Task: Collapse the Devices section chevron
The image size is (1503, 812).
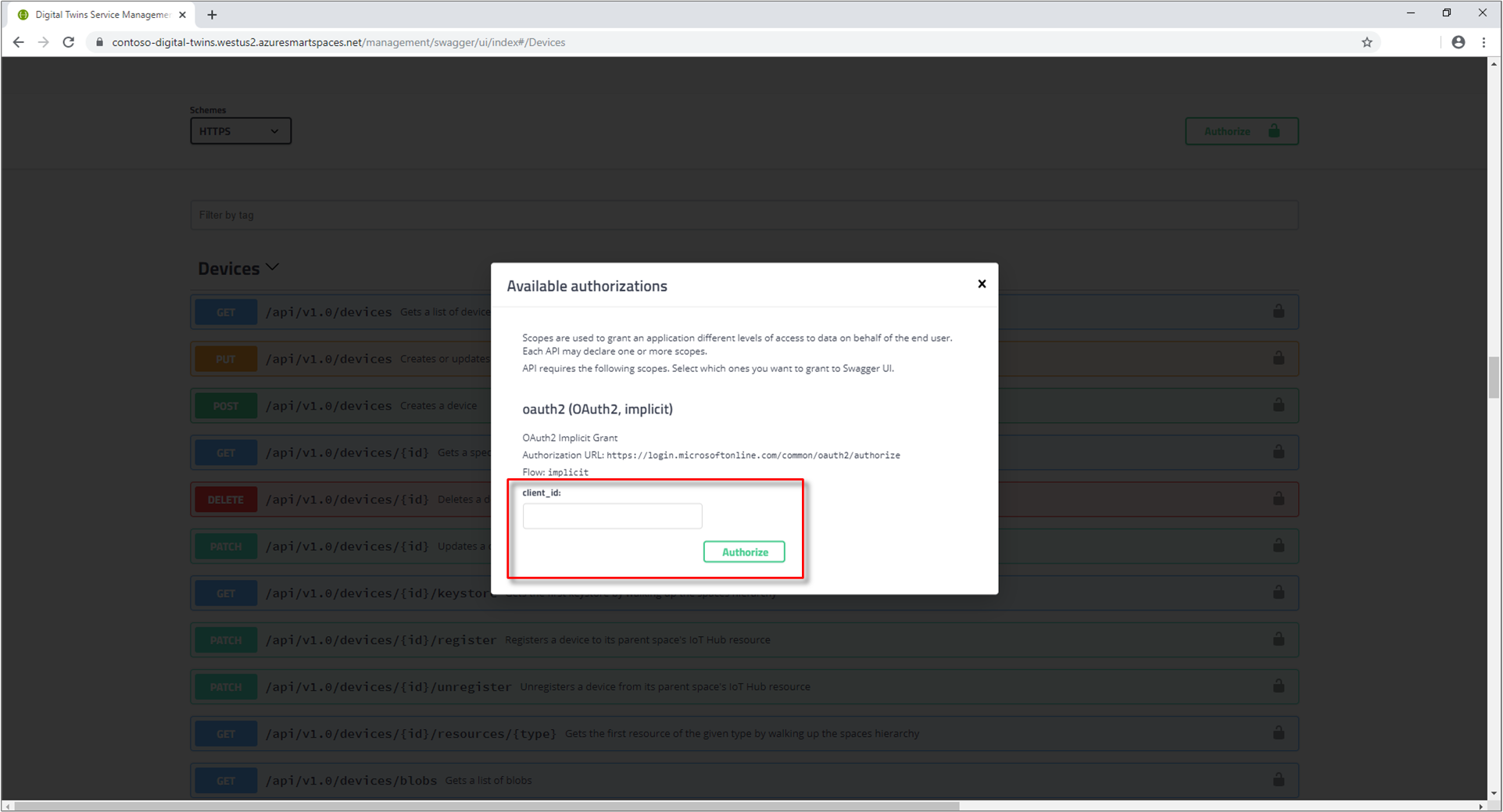Action: [273, 267]
